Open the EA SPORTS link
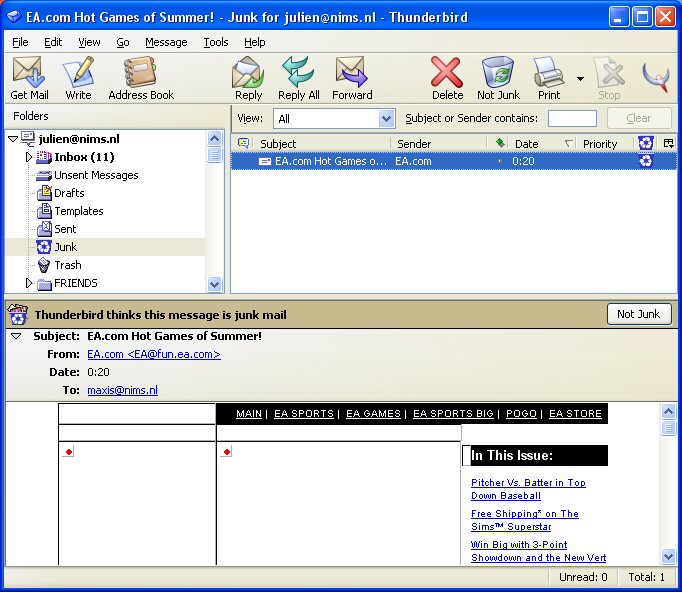The image size is (682, 592). [x=304, y=414]
